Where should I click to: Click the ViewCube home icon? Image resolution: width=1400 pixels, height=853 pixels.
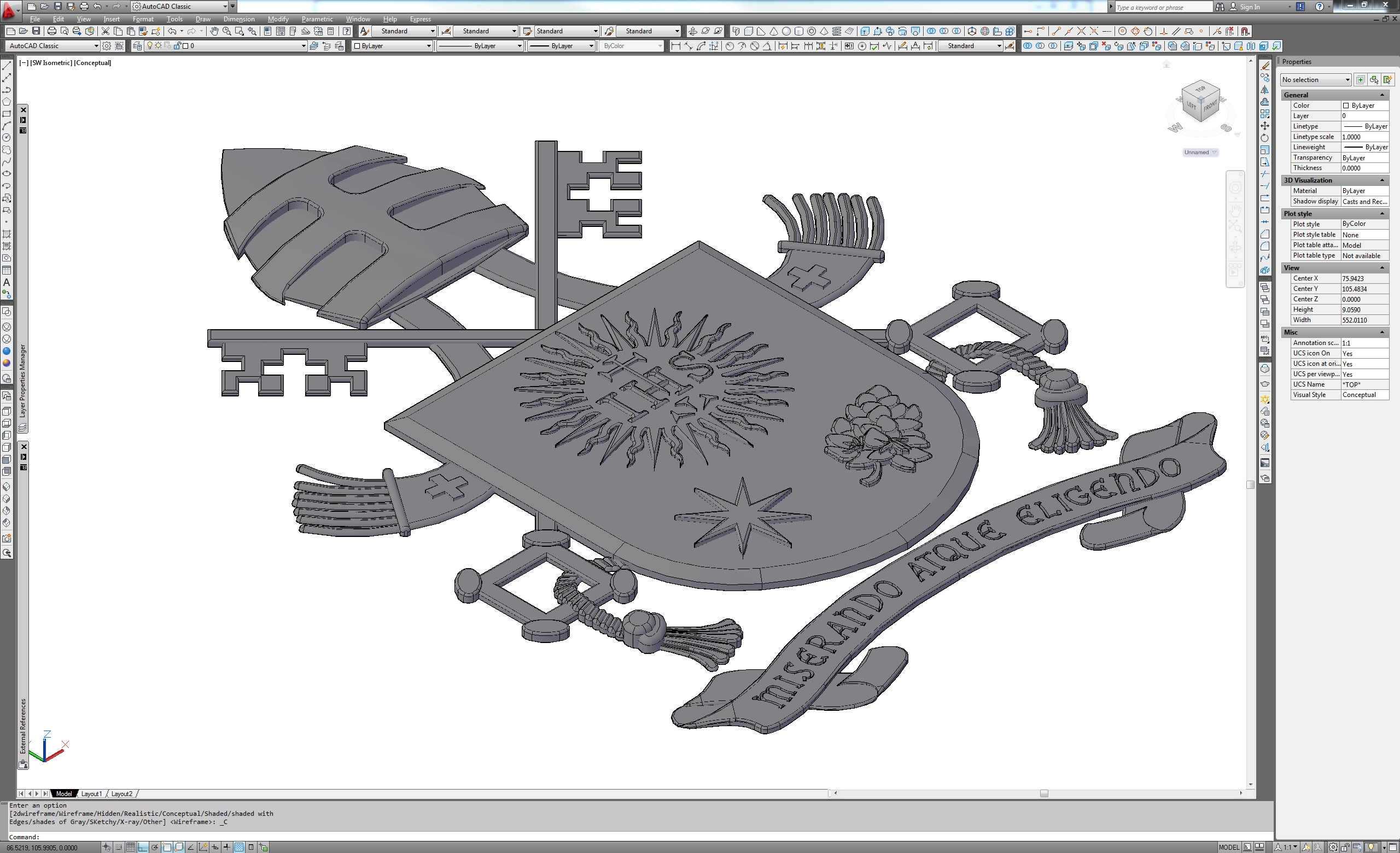point(1166,65)
